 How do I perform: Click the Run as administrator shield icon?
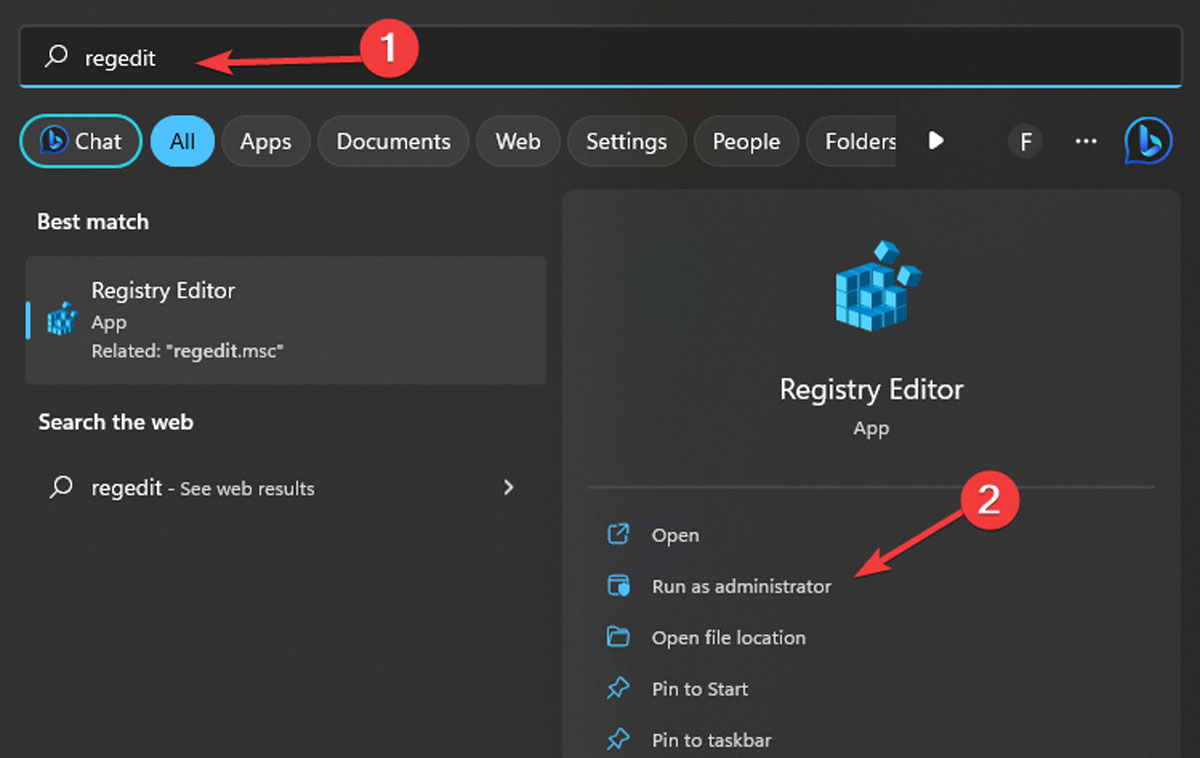coord(618,586)
